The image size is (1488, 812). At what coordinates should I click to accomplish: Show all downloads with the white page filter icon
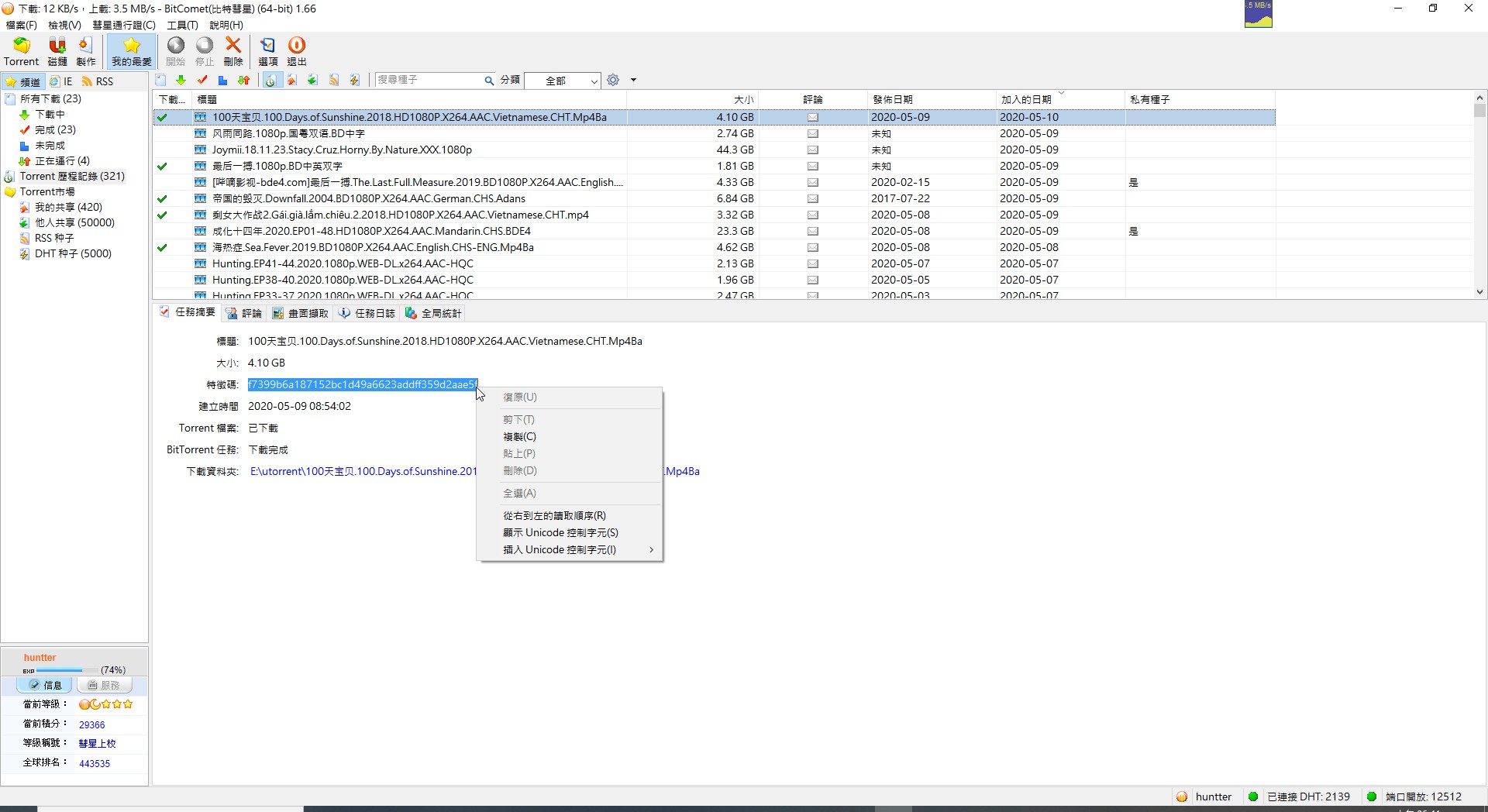[160, 80]
